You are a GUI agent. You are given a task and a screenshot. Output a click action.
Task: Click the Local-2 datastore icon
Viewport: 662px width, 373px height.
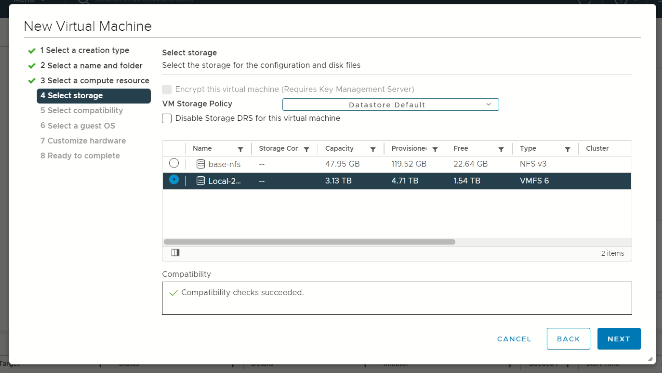[201, 181]
